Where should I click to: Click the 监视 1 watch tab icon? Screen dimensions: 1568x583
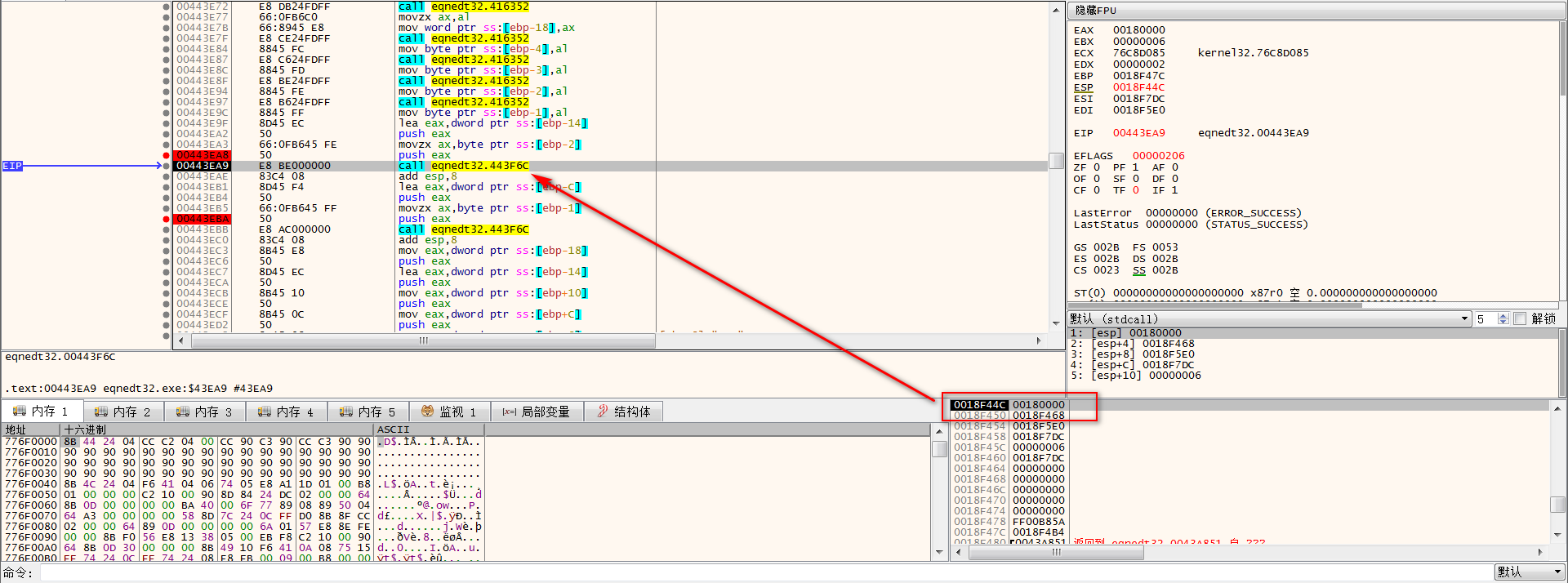point(427,412)
